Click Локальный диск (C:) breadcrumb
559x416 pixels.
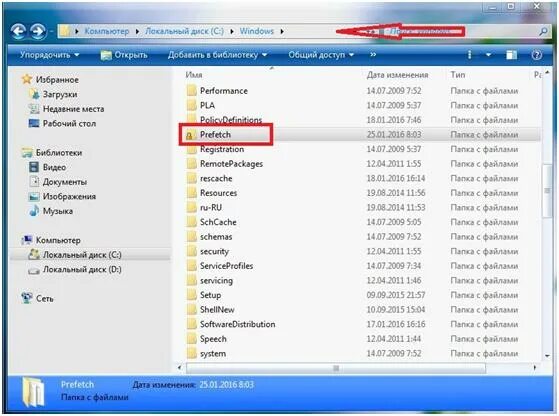pos(184,31)
